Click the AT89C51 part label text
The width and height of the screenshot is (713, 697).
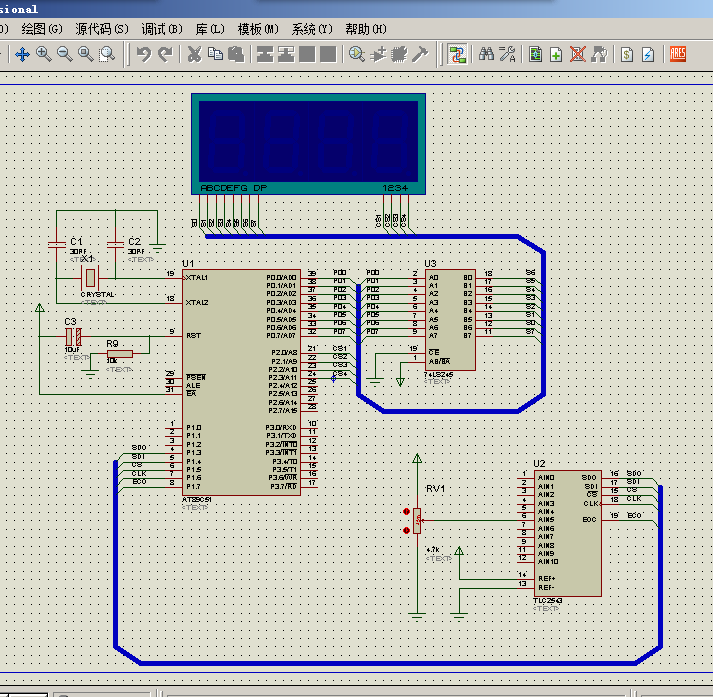point(196,499)
